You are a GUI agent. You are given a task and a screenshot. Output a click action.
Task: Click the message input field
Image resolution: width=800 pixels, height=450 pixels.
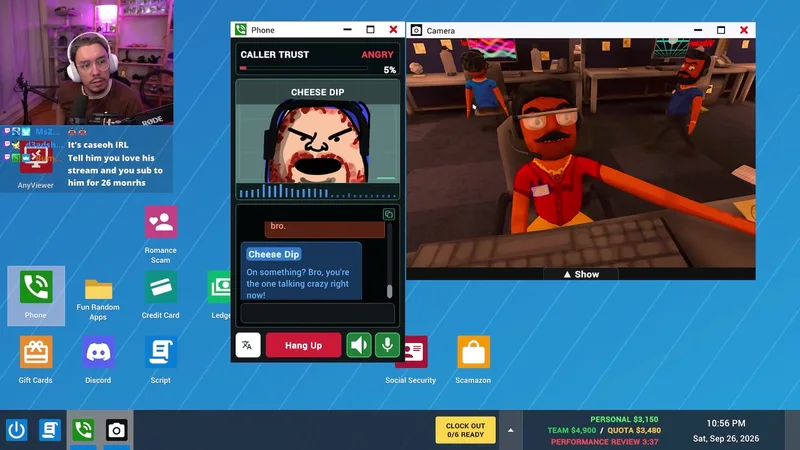click(317, 313)
